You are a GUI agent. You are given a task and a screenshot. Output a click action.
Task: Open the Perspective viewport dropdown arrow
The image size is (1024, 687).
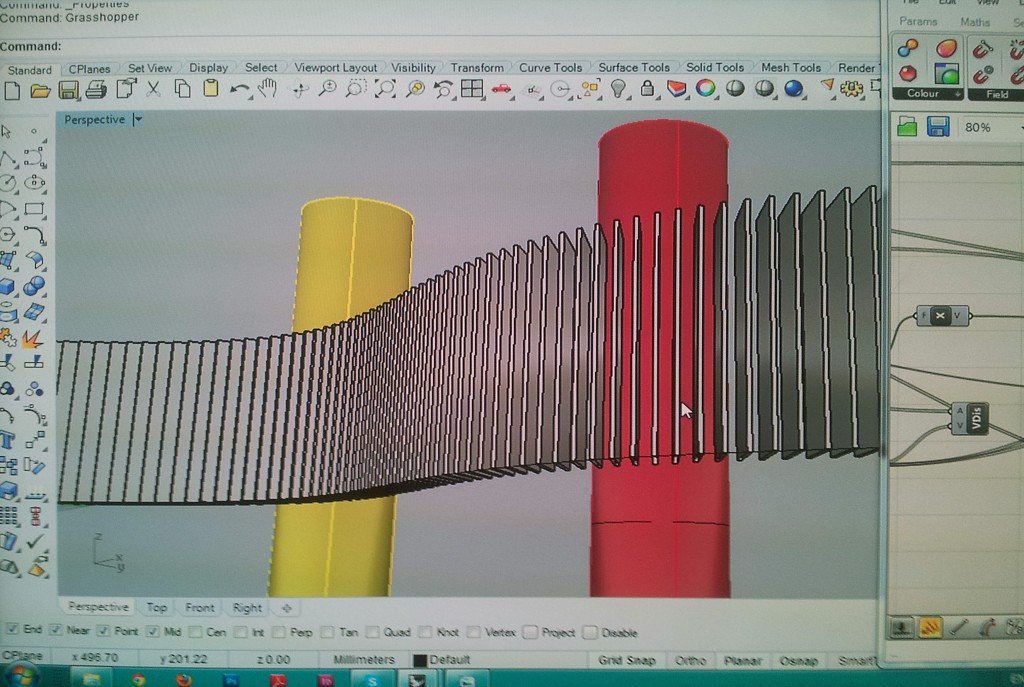(138, 119)
